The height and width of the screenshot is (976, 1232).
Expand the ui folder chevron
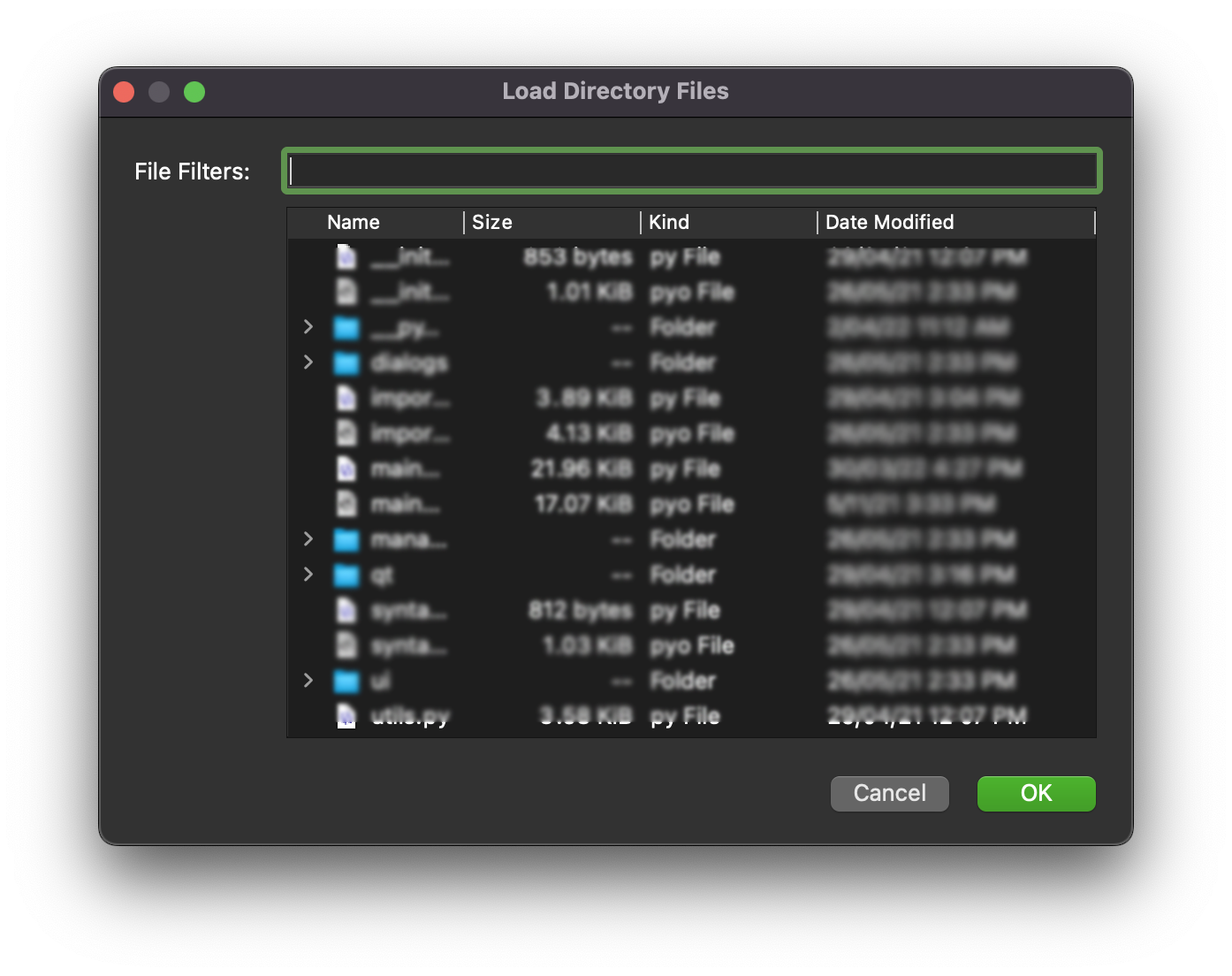coord(308,681)
